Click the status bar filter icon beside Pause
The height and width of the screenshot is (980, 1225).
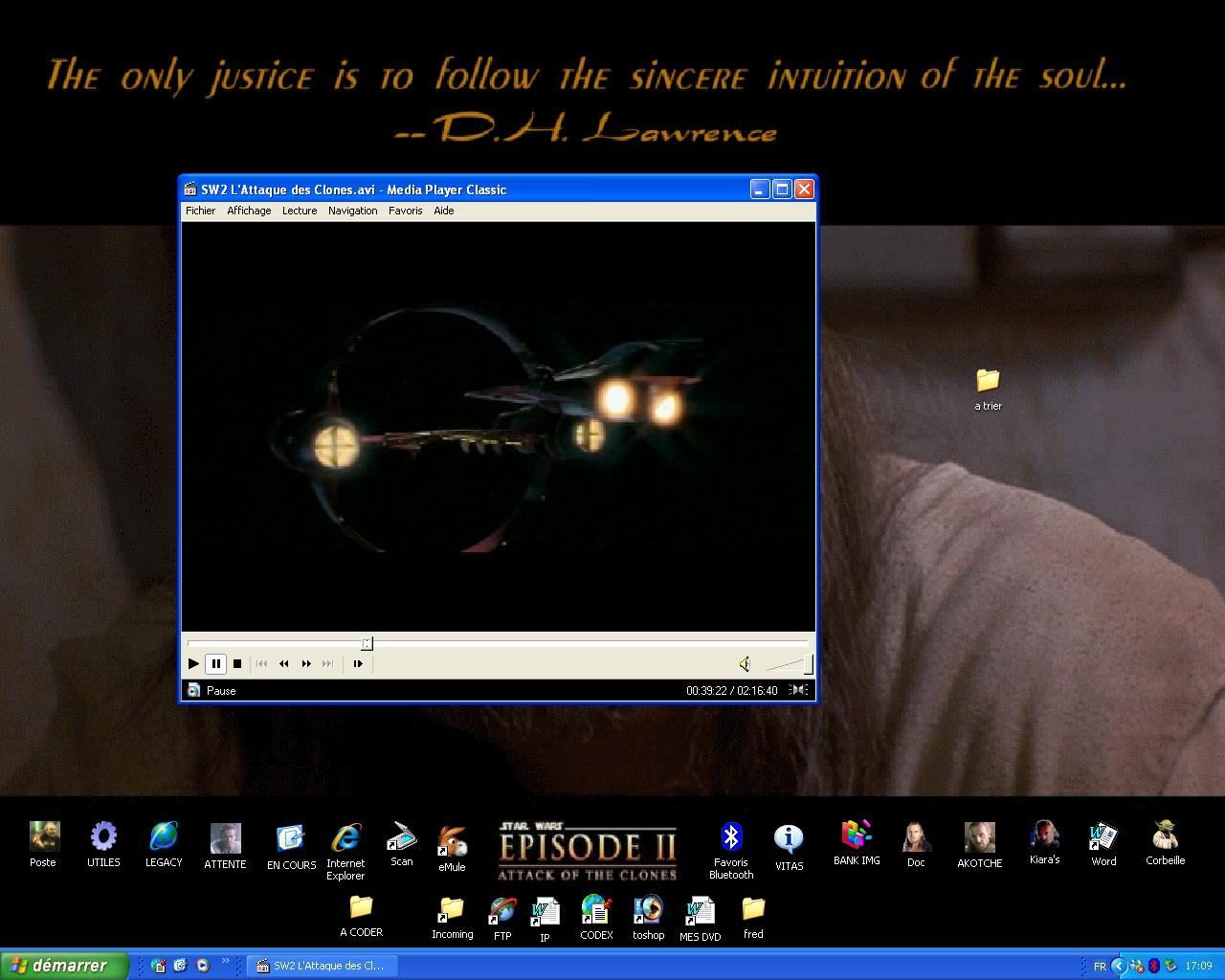click(x=193, y=690)
